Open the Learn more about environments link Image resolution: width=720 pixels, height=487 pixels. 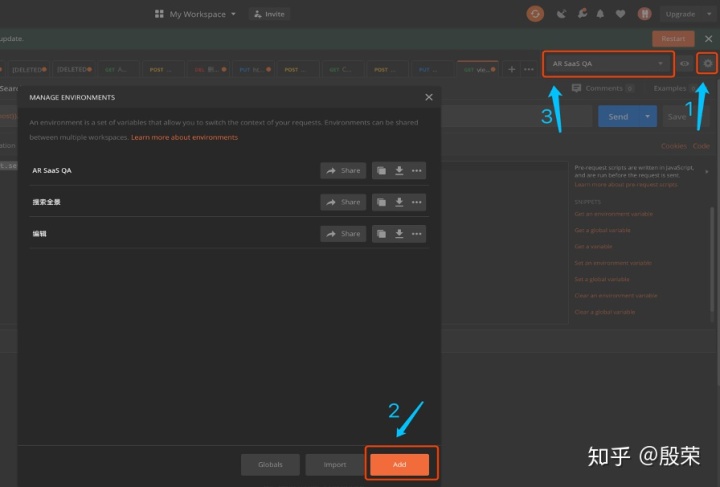click(x=184, y=137)
